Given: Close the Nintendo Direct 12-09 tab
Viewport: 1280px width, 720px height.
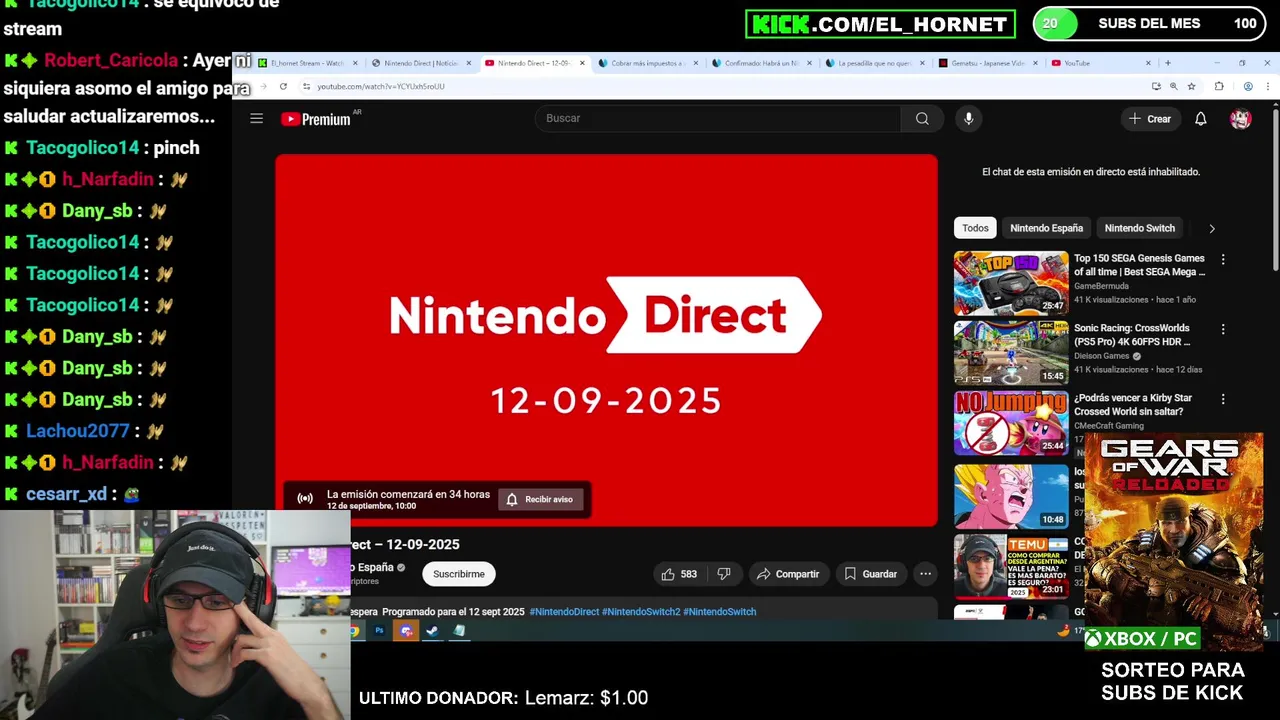Looking at the screenshot, I should 582,63.
